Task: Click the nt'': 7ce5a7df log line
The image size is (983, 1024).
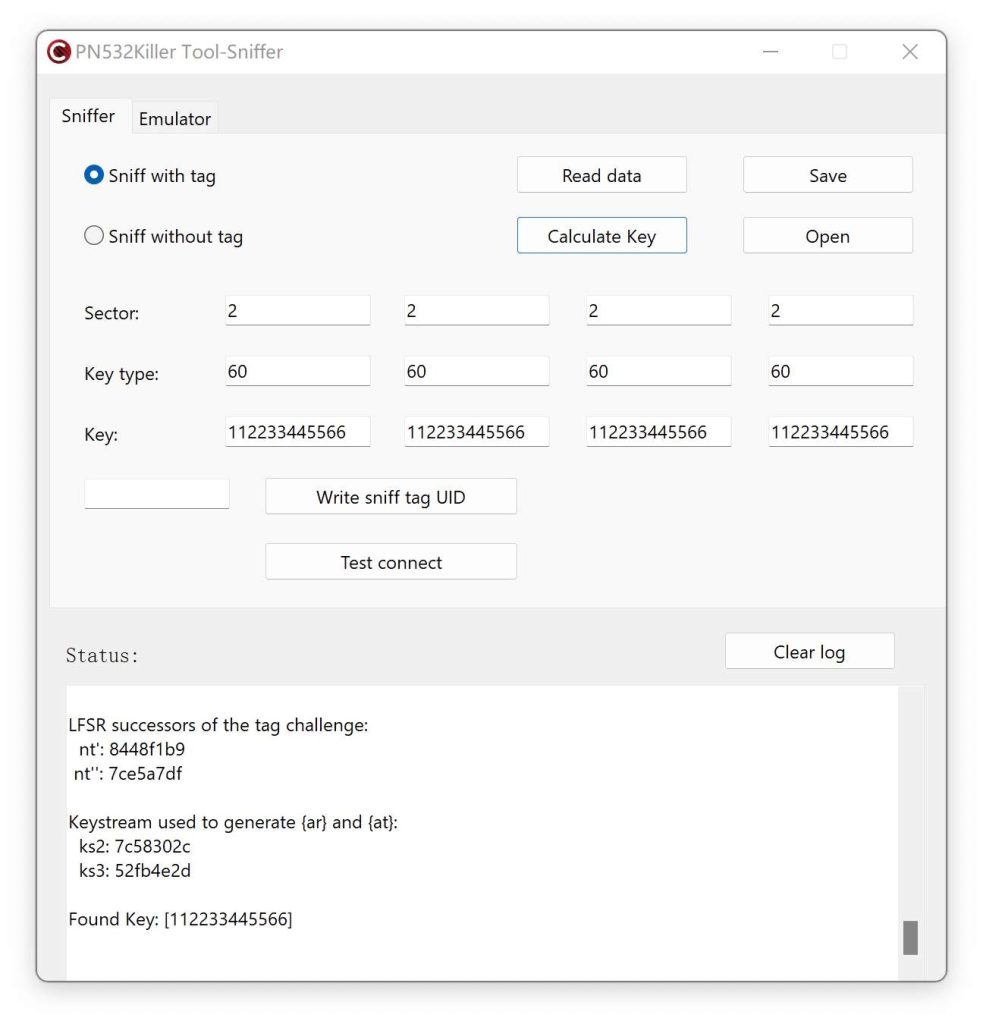Action: pyautogui.click(x=128, y=773)
